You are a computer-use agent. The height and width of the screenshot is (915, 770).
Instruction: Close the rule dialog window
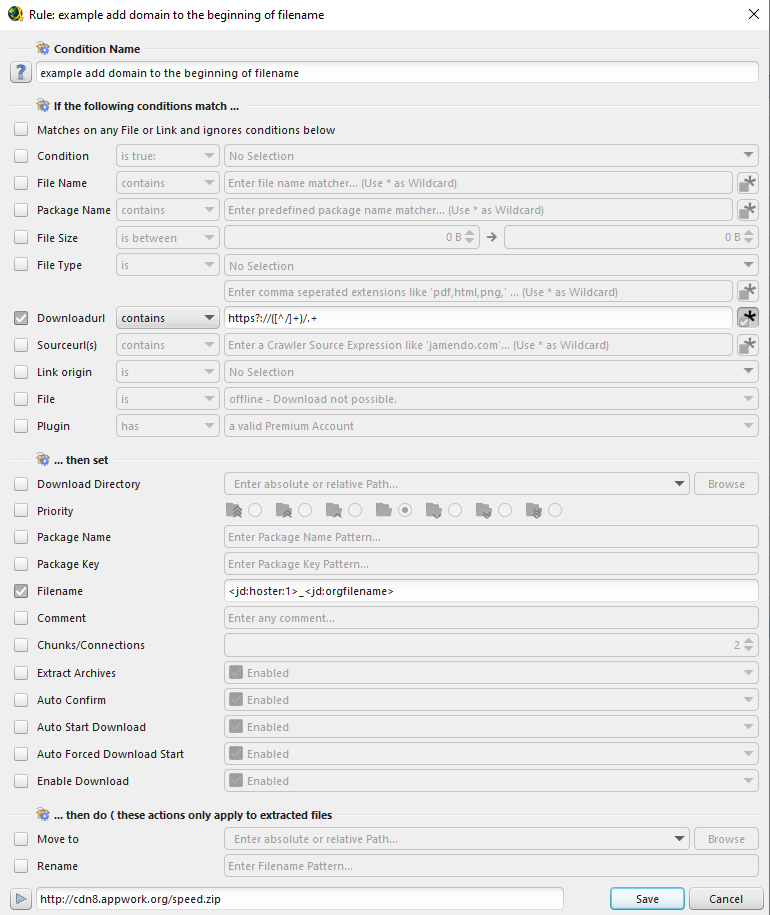pyautogui.click(x=754, y=14)
